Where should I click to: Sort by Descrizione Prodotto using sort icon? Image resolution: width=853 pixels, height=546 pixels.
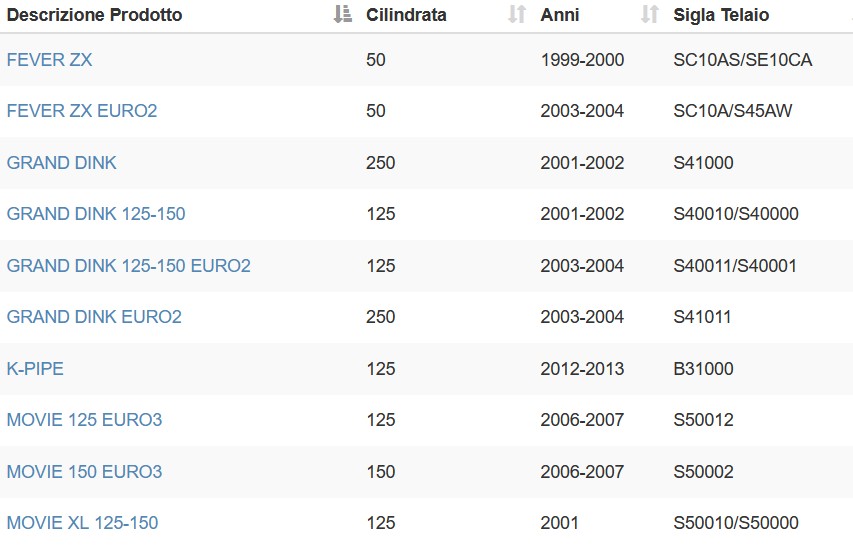343,15
